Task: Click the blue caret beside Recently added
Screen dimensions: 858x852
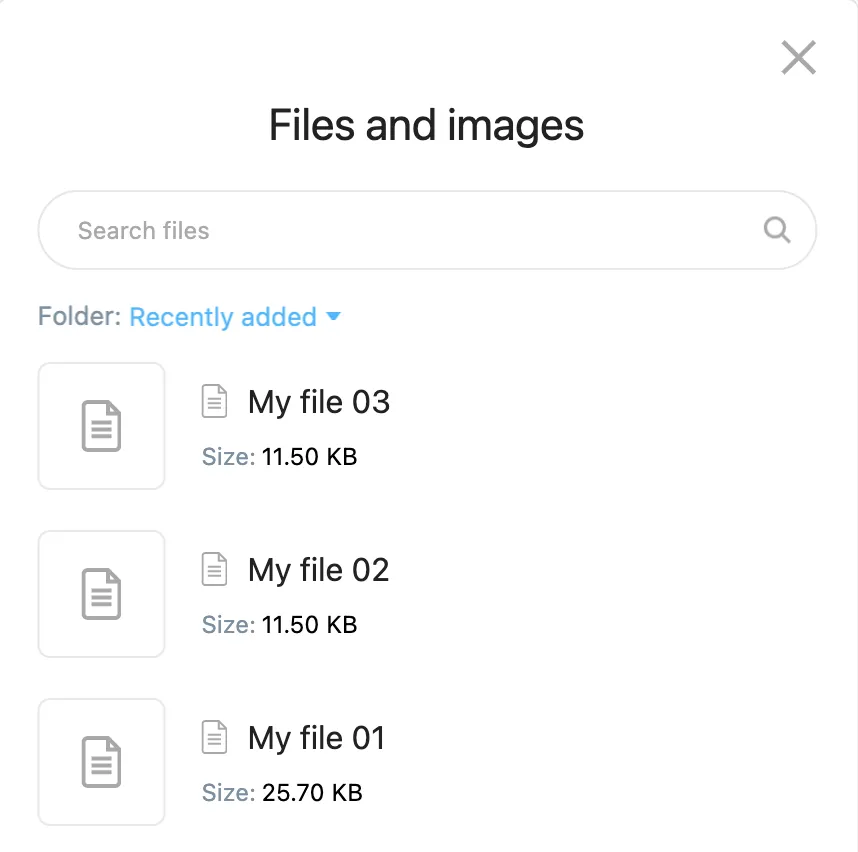Action: tap(334, 317)
